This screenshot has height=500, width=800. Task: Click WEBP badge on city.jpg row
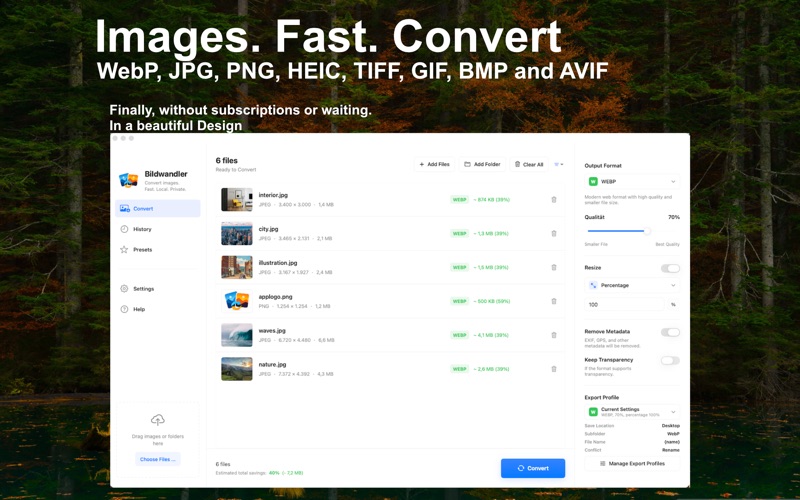(x=460, y=233)
